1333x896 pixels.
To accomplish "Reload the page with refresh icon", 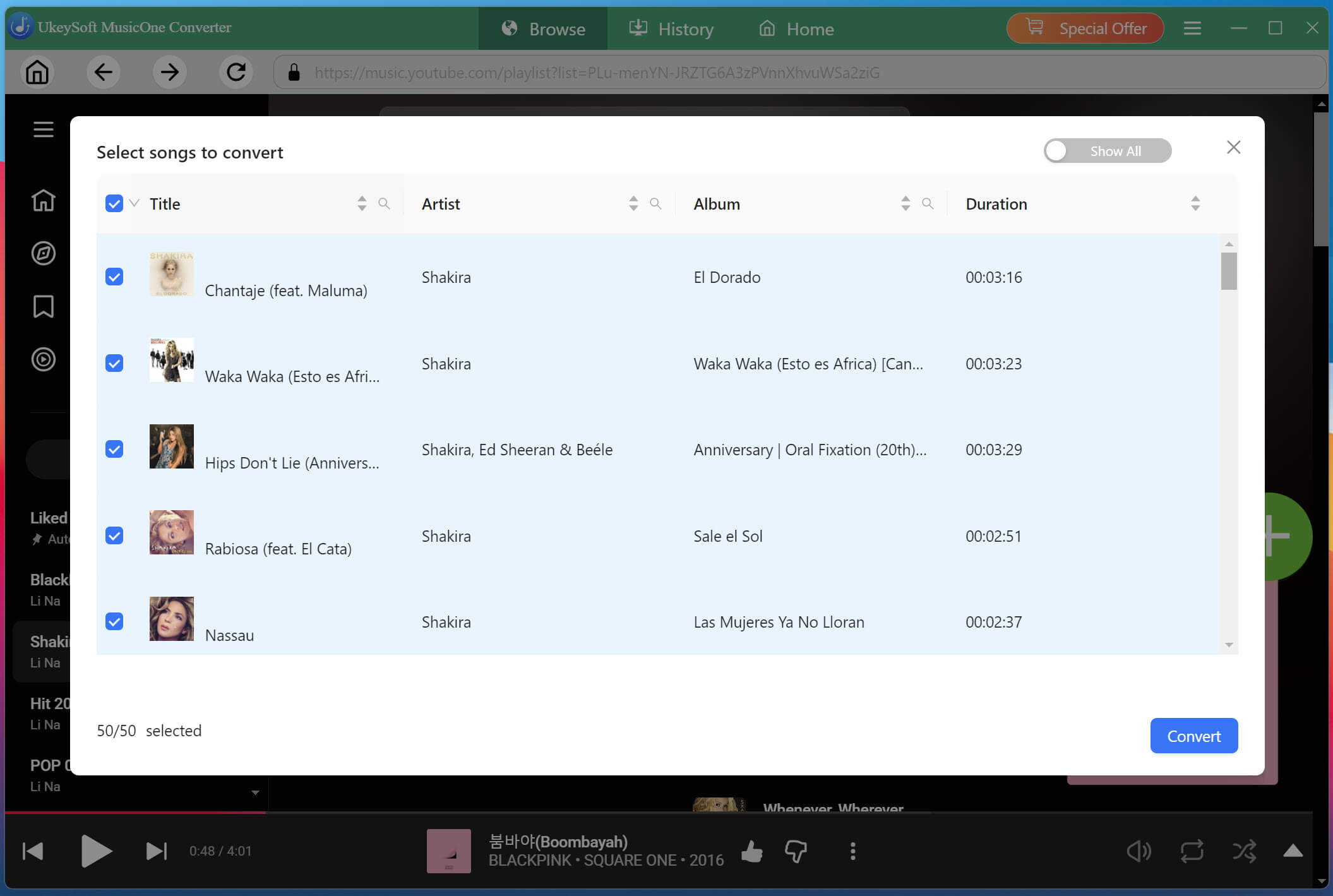I will pos(236,72).
